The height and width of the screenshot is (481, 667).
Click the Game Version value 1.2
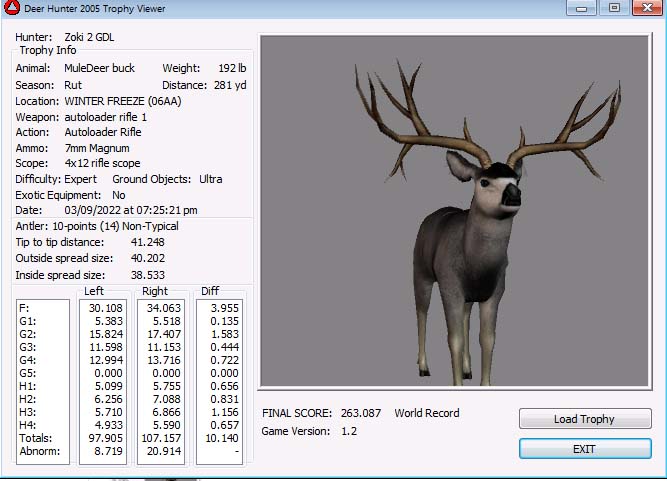pyautogui.click(x=349, y=431)
